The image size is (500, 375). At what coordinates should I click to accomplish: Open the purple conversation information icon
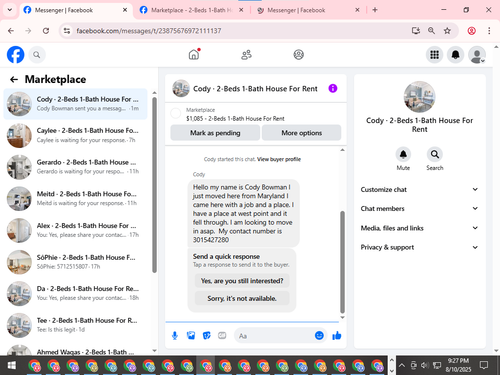point(333,88)
